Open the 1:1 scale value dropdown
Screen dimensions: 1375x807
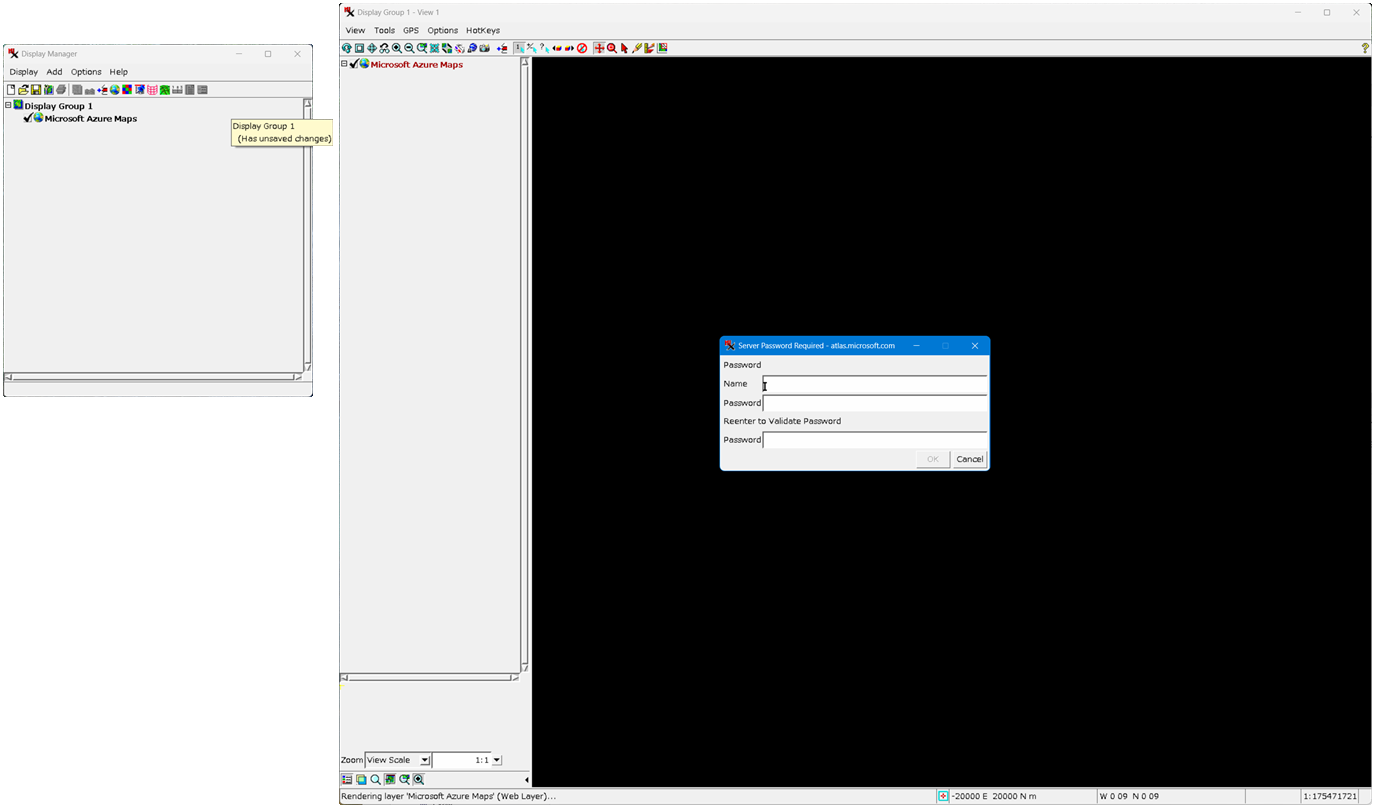tap(497, 760)
